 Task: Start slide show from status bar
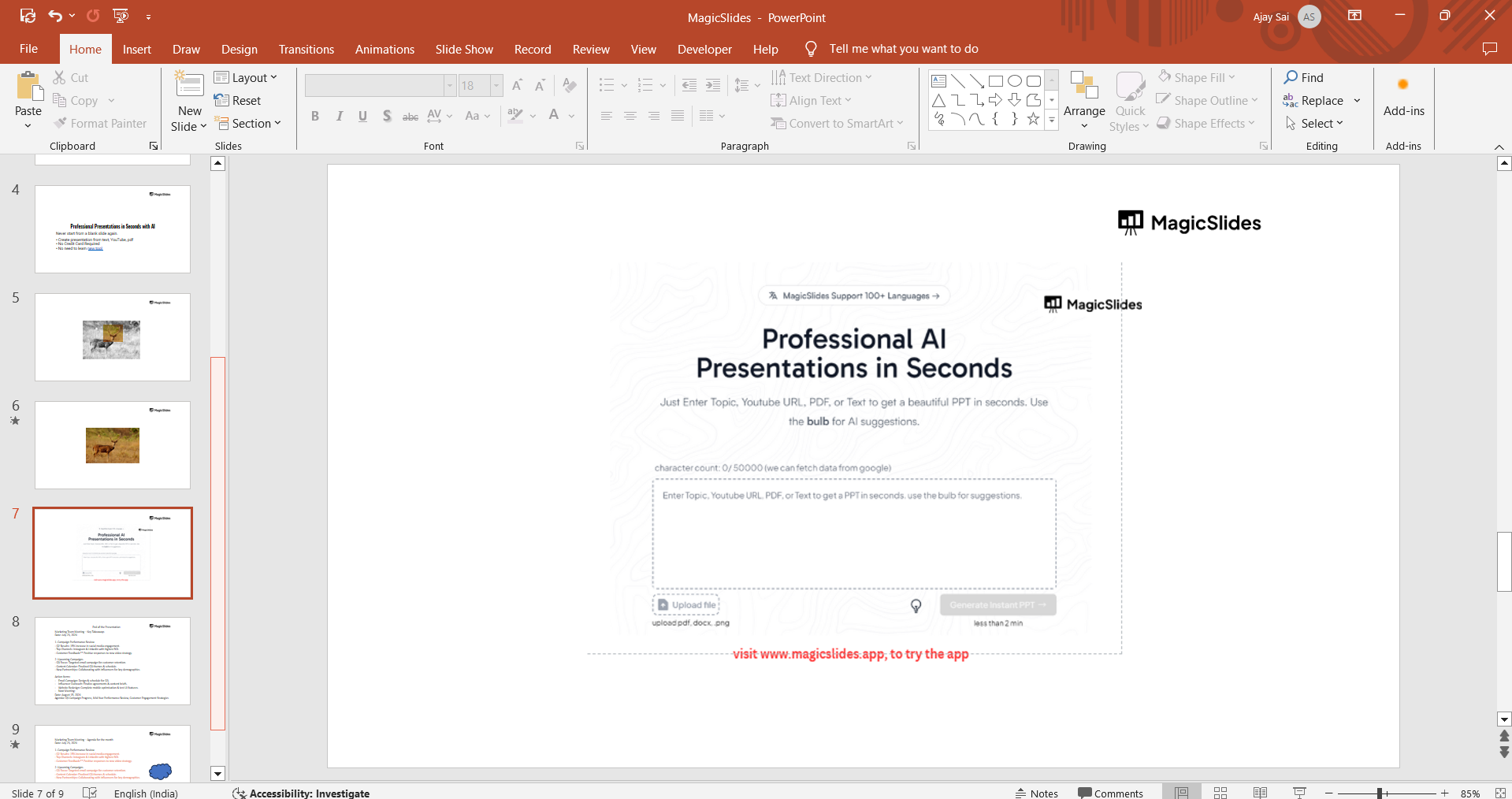(1299, 793)
